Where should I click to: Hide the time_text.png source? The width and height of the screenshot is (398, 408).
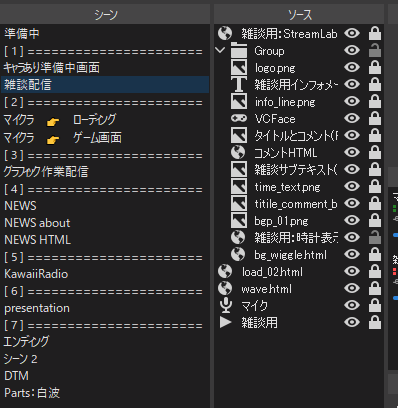click(x=352, y=186)
